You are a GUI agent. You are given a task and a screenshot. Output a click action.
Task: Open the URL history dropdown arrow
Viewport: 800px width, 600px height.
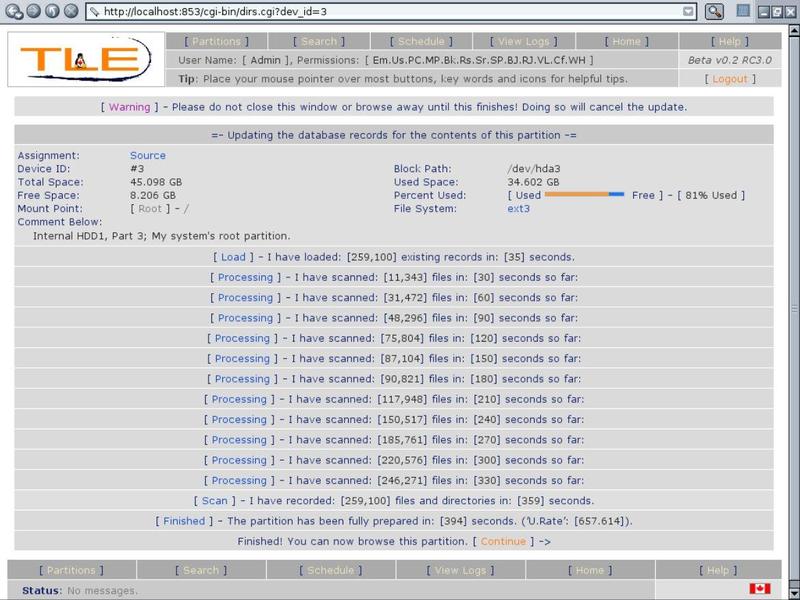(x=688, y=12)
